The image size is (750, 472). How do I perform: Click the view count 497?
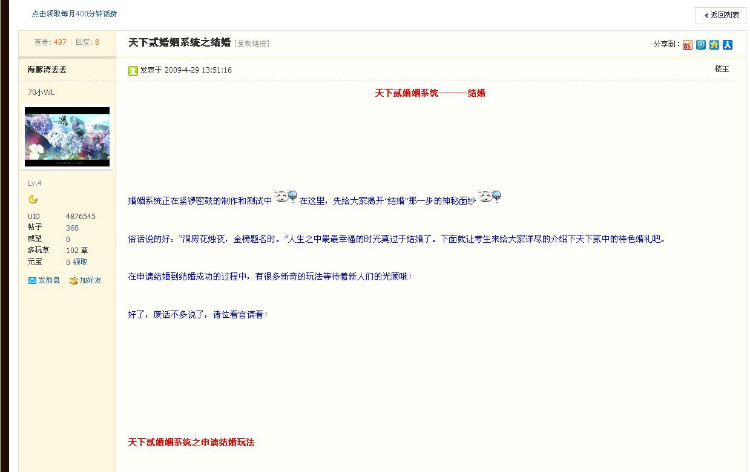(x=60, y=42)
